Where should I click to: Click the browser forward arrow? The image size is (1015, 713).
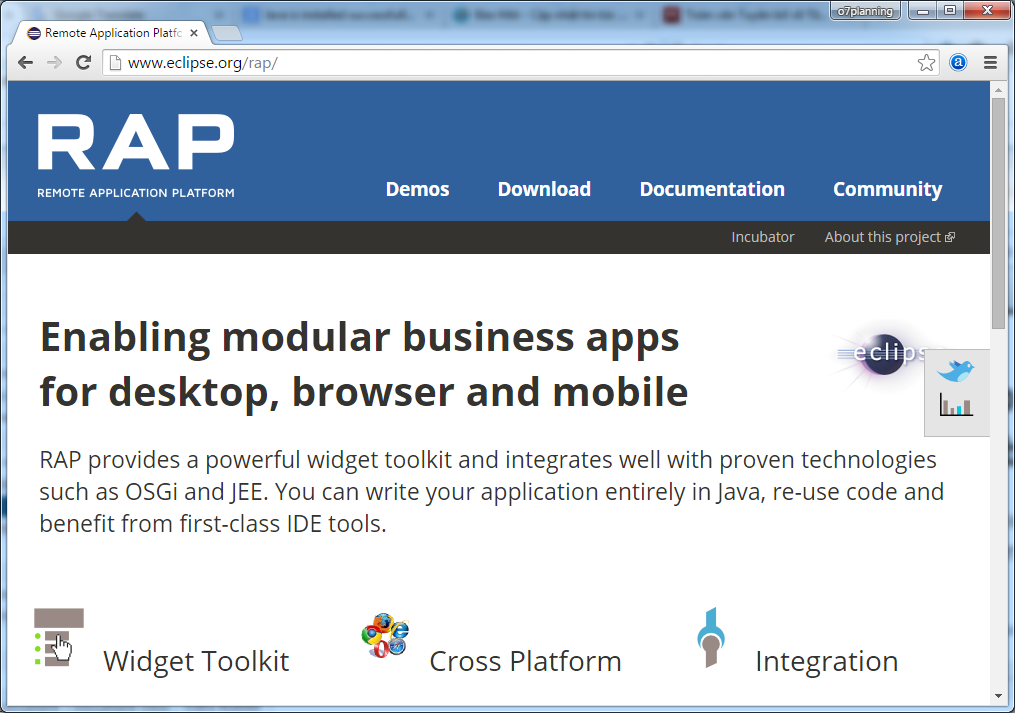54,63
